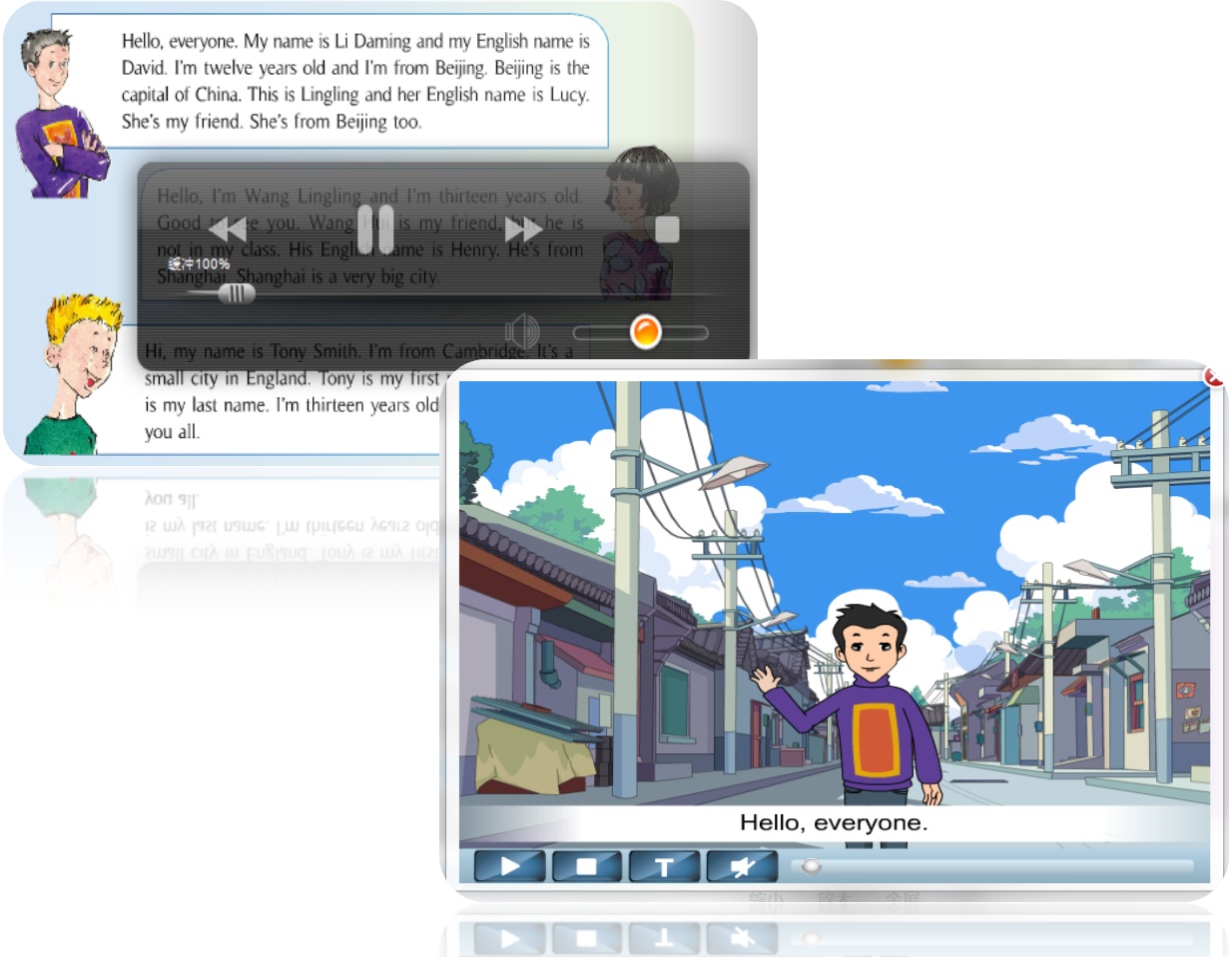Rewind the audio in the overlay player
This screenshot has width=1232, height=957.
[x=228, y=230]
